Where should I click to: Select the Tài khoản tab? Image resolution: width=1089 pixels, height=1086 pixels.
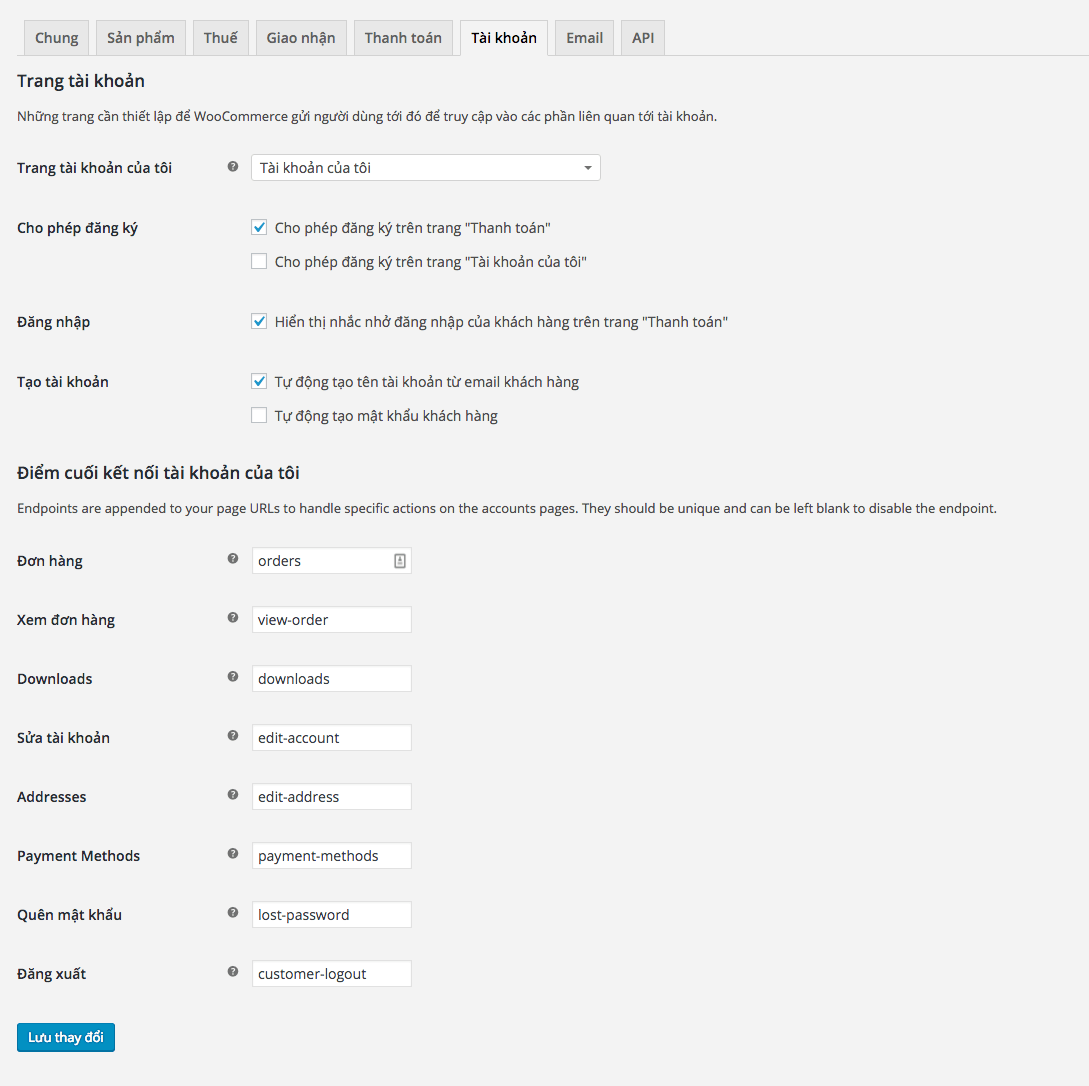[504, 38]
